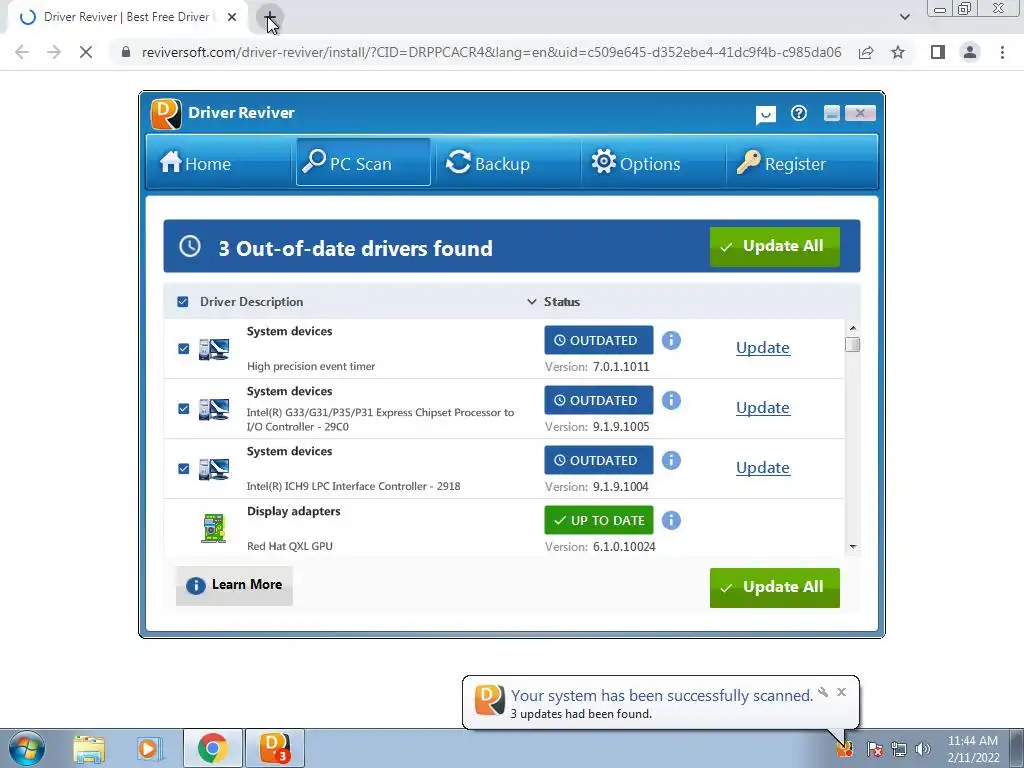Click OUTDATED badge for High precision event timer
This screenshot has width=1024, height=768.
(x=598, y=340)
